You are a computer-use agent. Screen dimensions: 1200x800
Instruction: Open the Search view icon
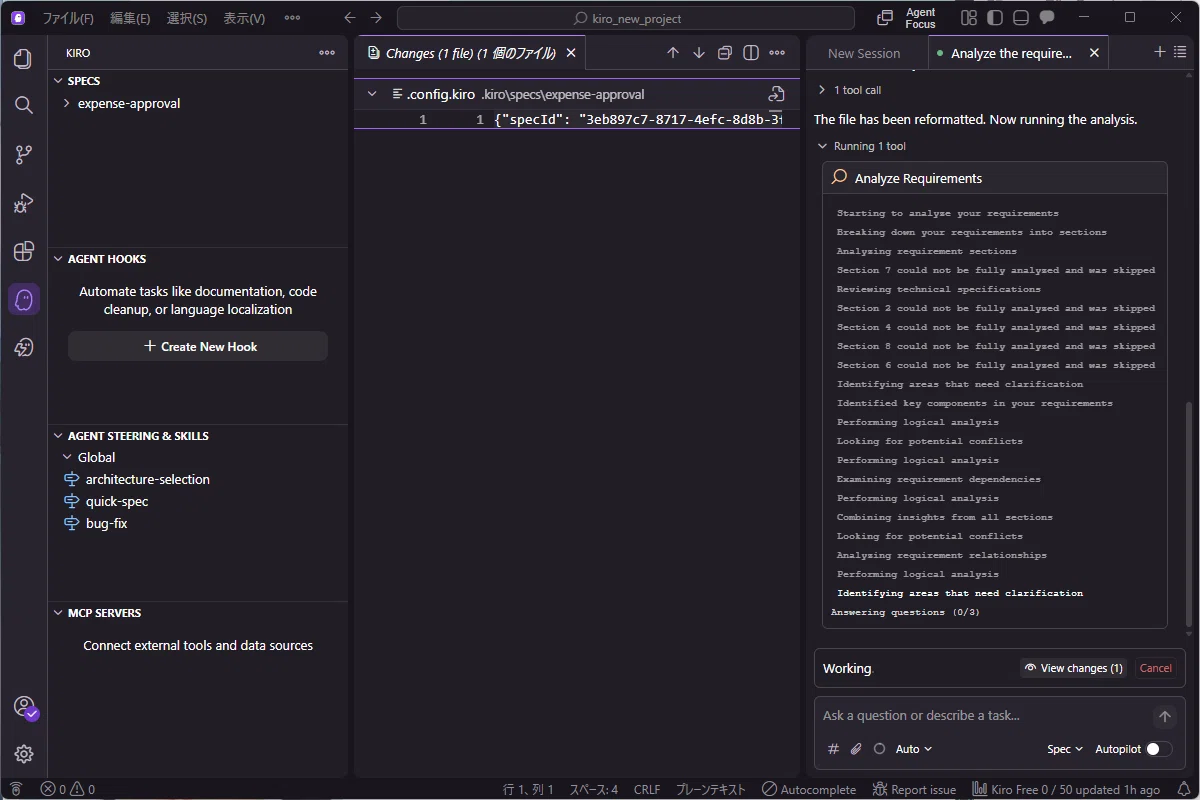pos(23,105)
